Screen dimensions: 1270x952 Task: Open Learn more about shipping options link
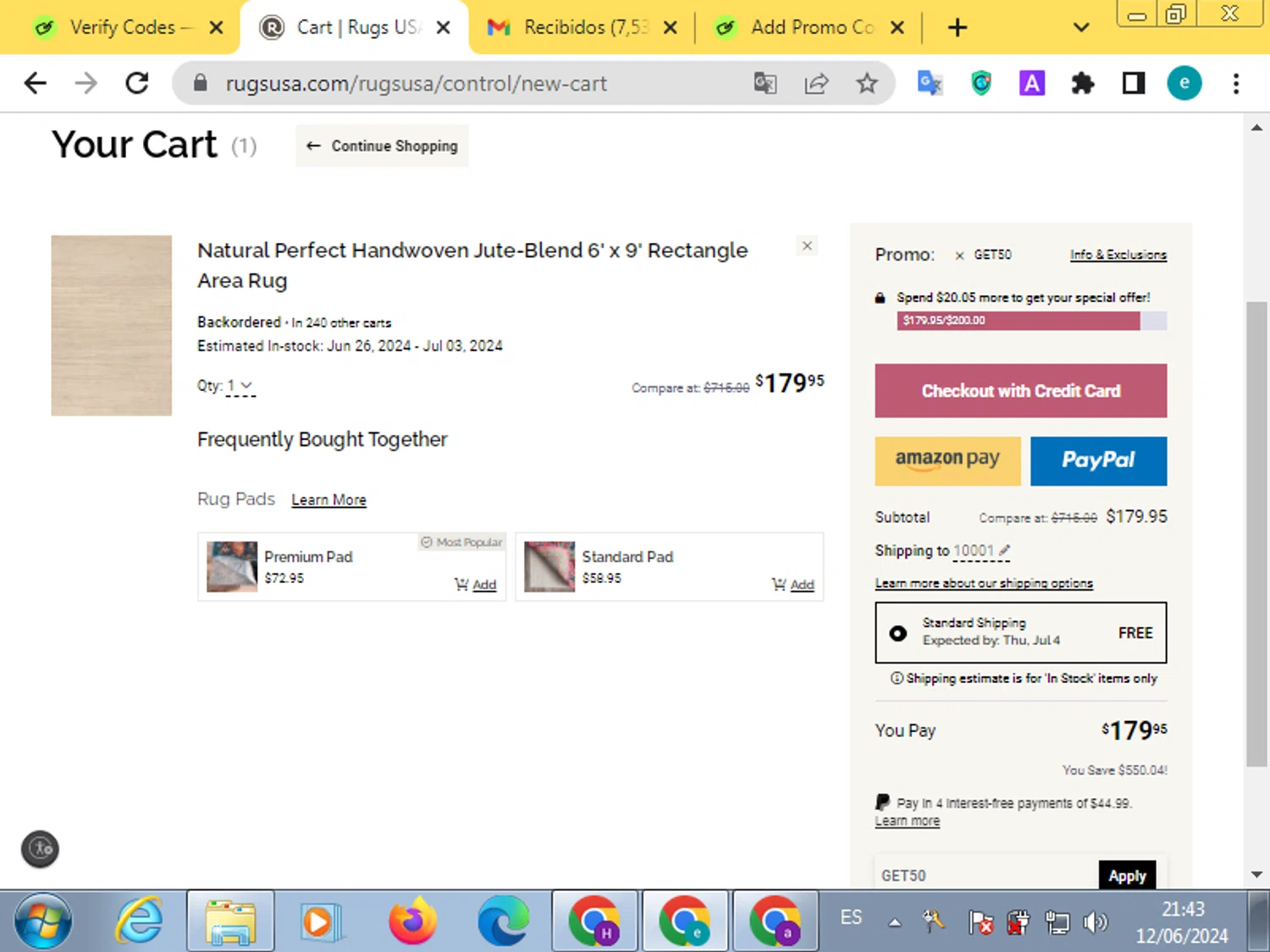[984, 583]
